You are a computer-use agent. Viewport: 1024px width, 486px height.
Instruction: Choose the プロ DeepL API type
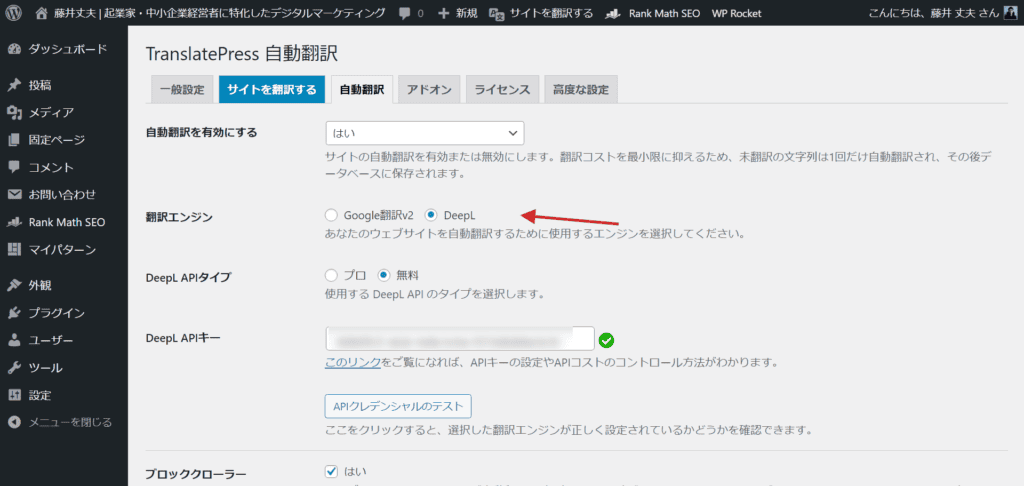(331, 275)
